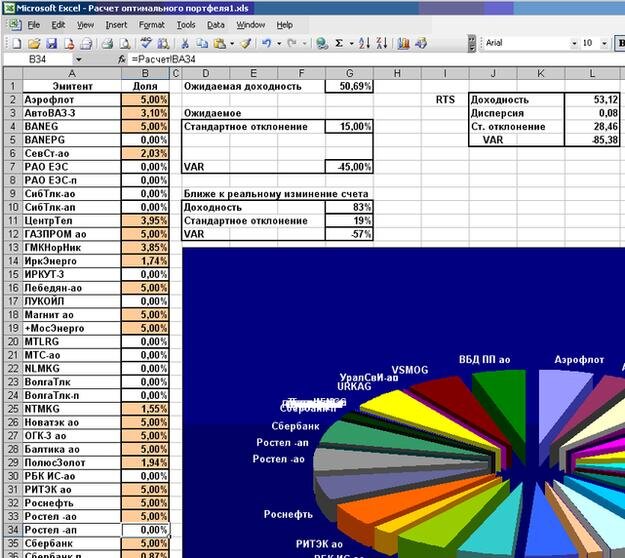Click the AutoSum sigma icon

coord(339,43)
